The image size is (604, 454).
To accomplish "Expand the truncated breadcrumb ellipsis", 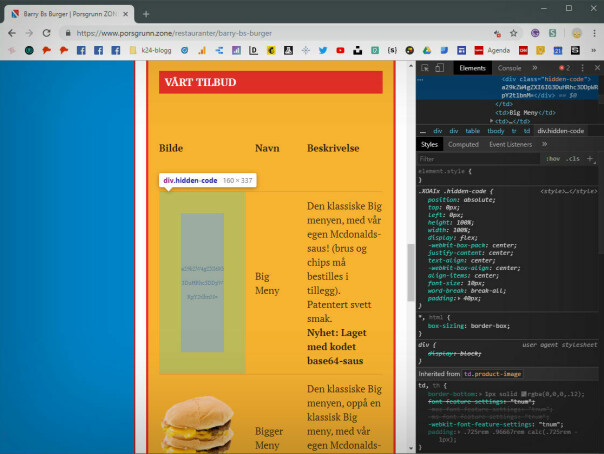I will click(423, 131).
